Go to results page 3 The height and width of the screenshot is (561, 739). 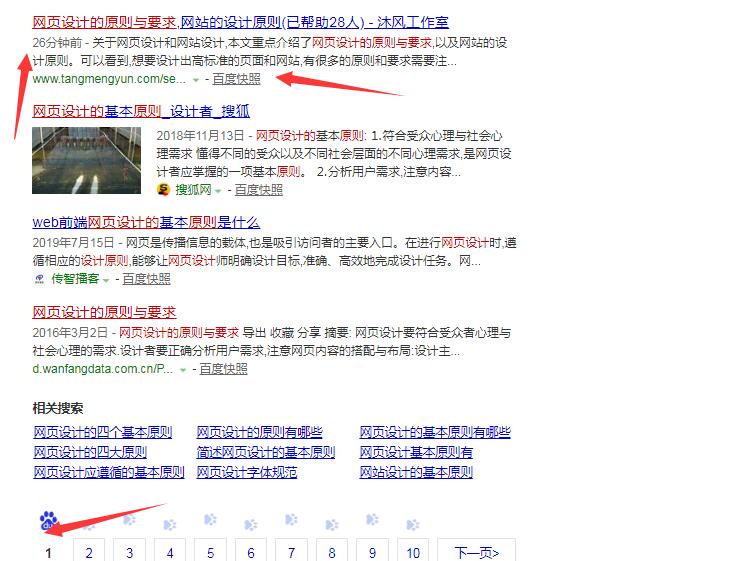coord(130,552)
